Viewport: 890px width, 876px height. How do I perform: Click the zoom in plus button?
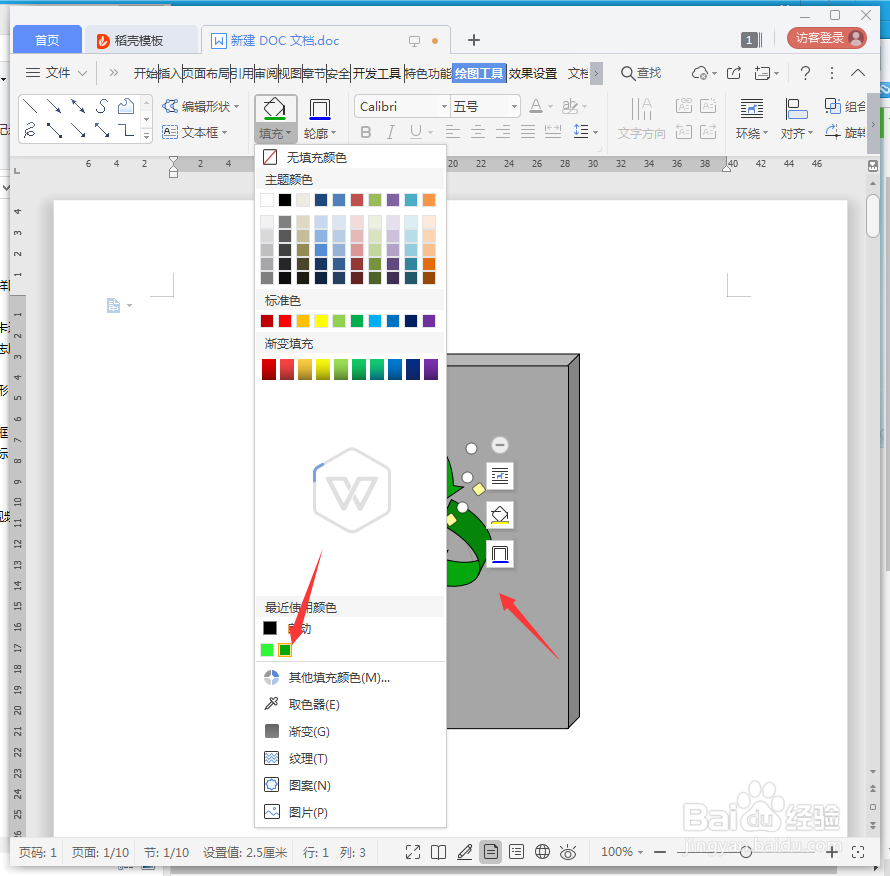click(832, 852)
